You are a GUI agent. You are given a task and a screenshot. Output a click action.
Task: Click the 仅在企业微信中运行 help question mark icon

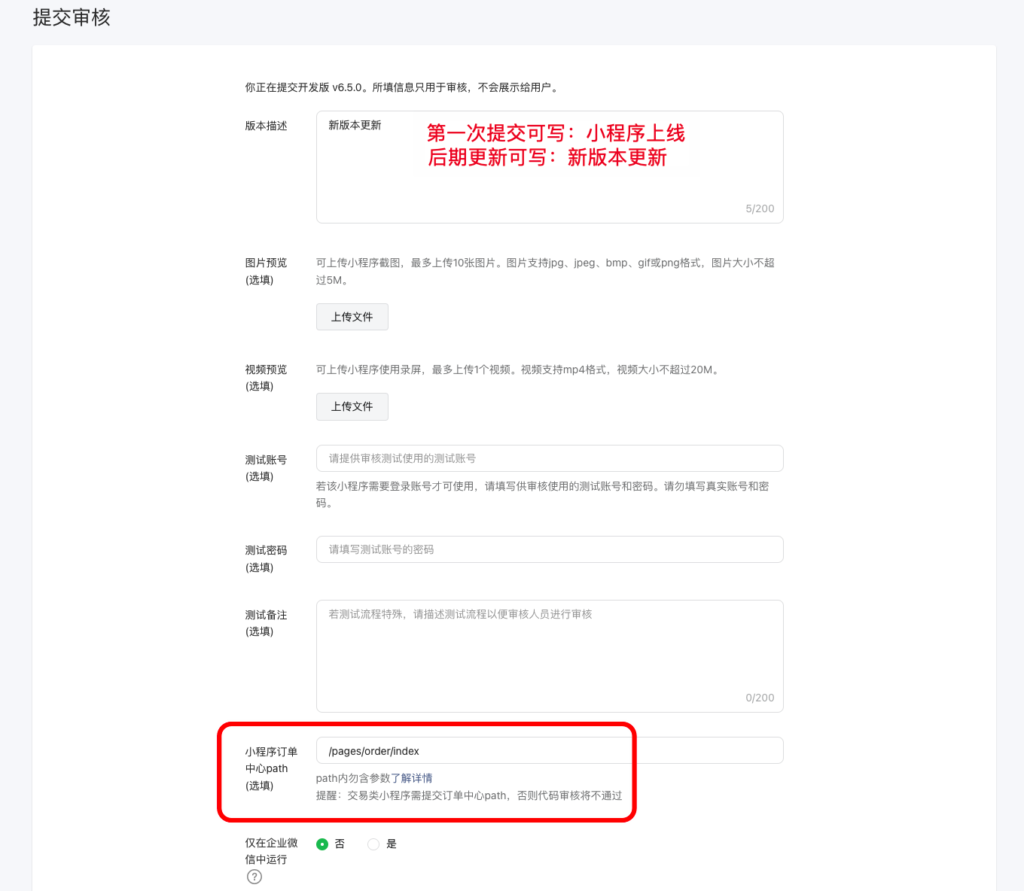point(253,875)
